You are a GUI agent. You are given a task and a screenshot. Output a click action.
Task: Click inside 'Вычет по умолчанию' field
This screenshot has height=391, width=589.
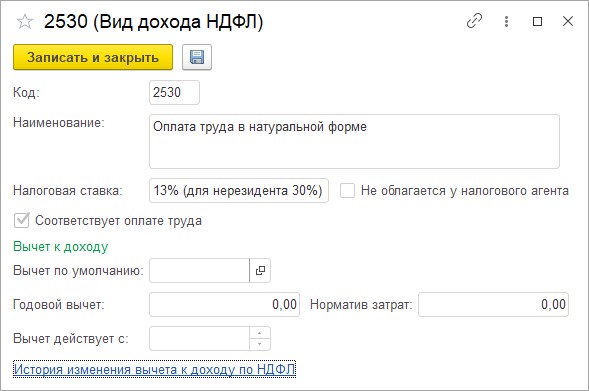pos(199,270)
